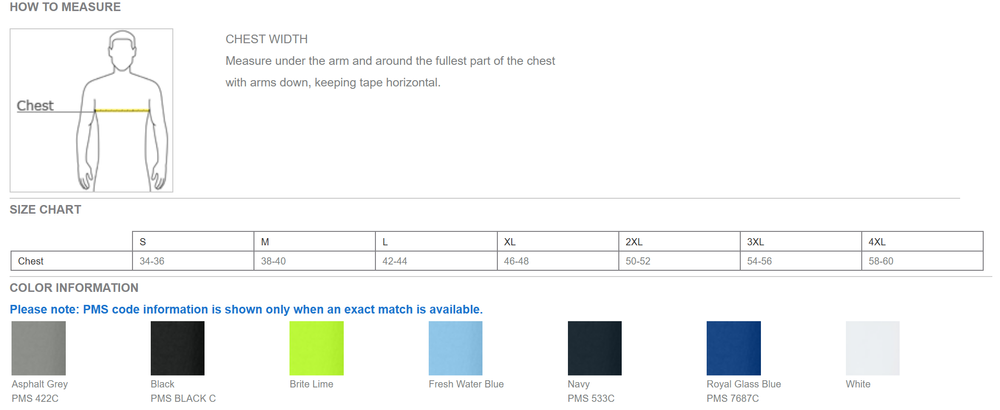Image resolution: width=1000 pixels, height=410 pixels.
Task: Click the PMS 7687C code text
Action: [x=732, y=399]
